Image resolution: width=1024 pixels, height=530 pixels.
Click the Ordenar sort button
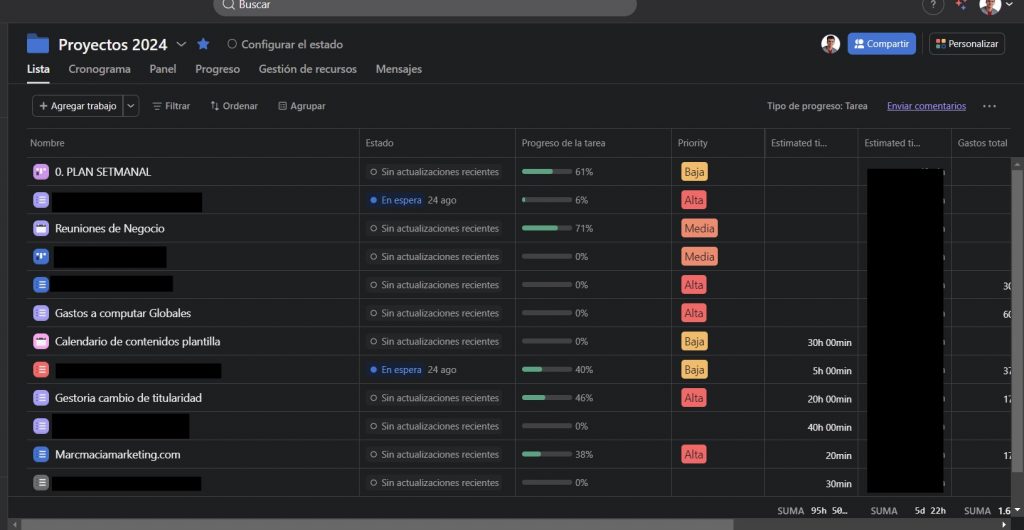coord(234,106)
